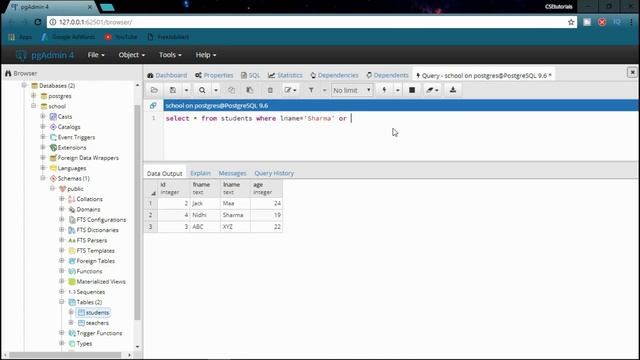Bookmark page with star icon
Viewport: 640px width, 360px height.
(571, 22)
